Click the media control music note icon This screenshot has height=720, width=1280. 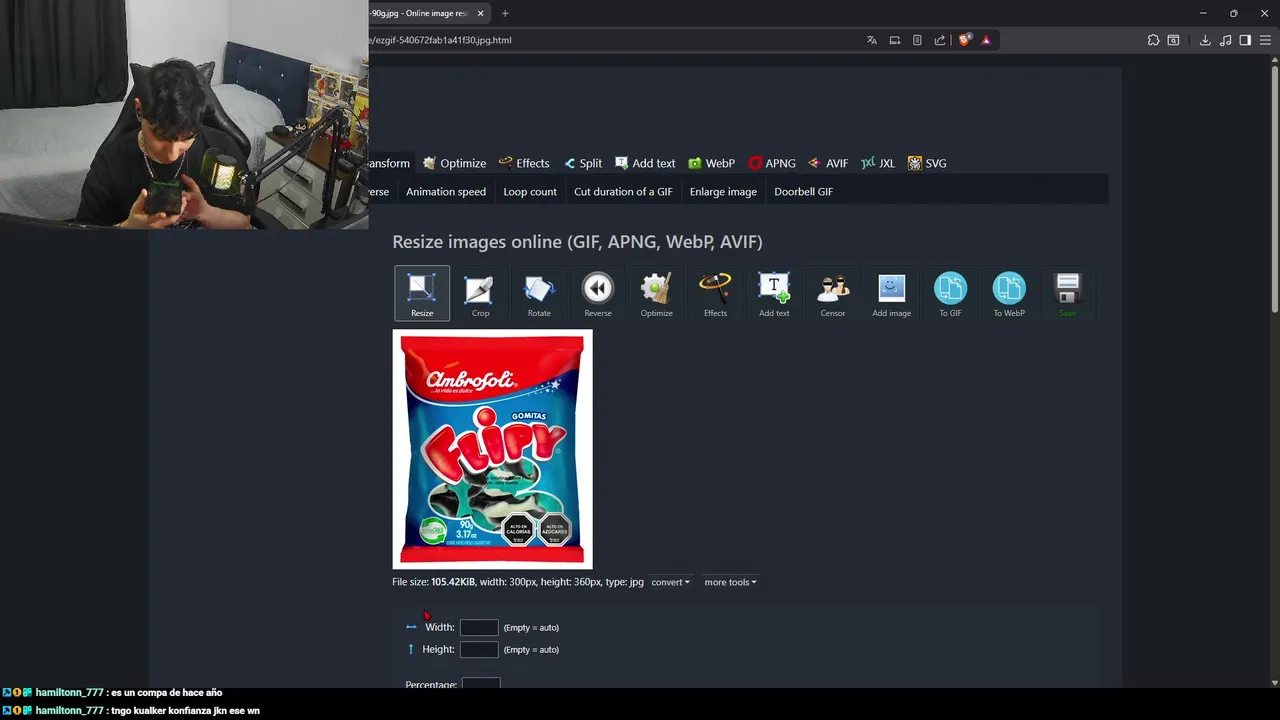(x=1225, y=40)
